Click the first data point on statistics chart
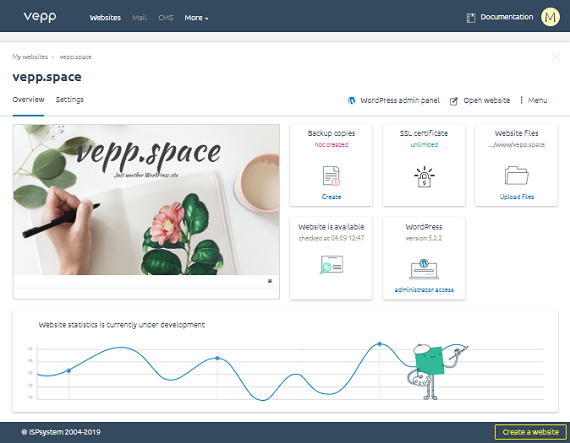 (69, 370)
